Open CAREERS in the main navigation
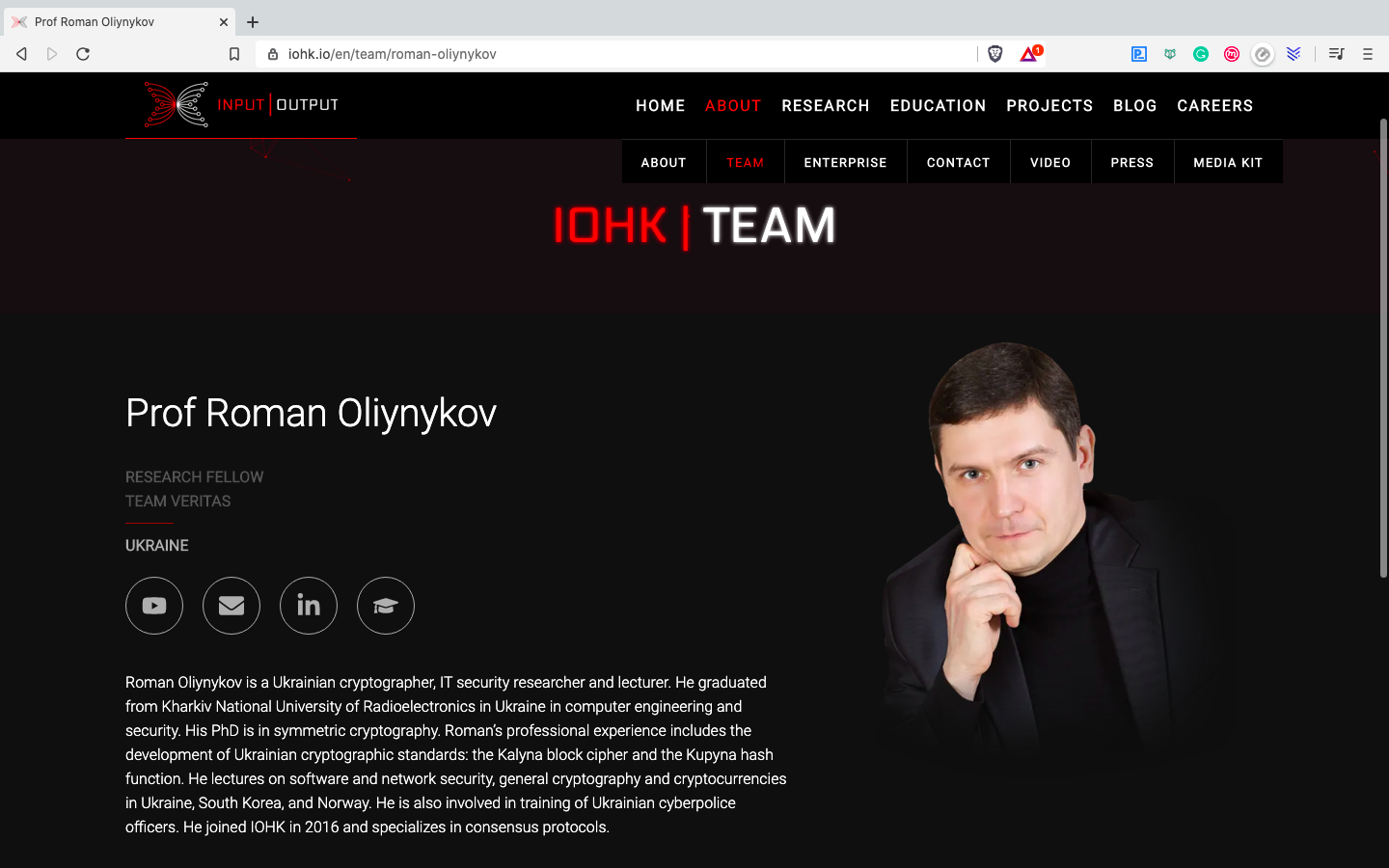The image size is (1389, 868). click(x=1215, y=106)
